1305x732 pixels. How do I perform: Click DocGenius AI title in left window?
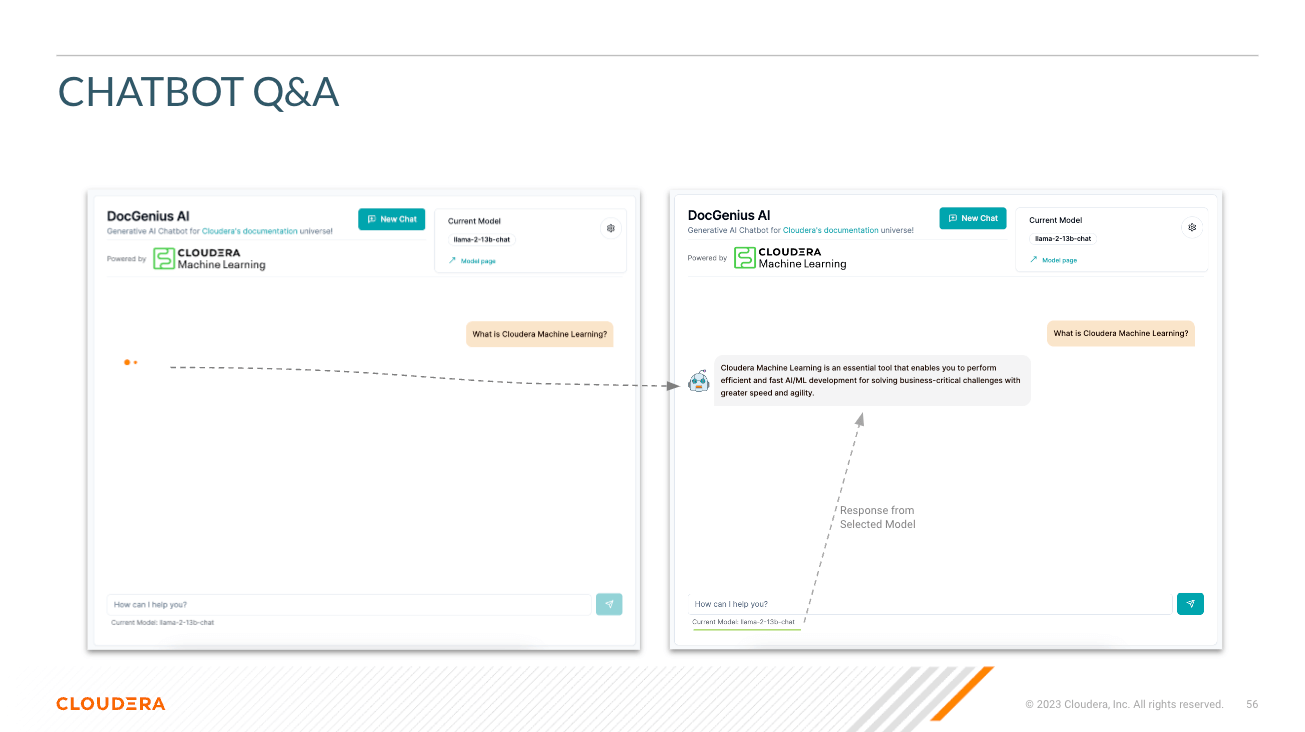[148, 216]
